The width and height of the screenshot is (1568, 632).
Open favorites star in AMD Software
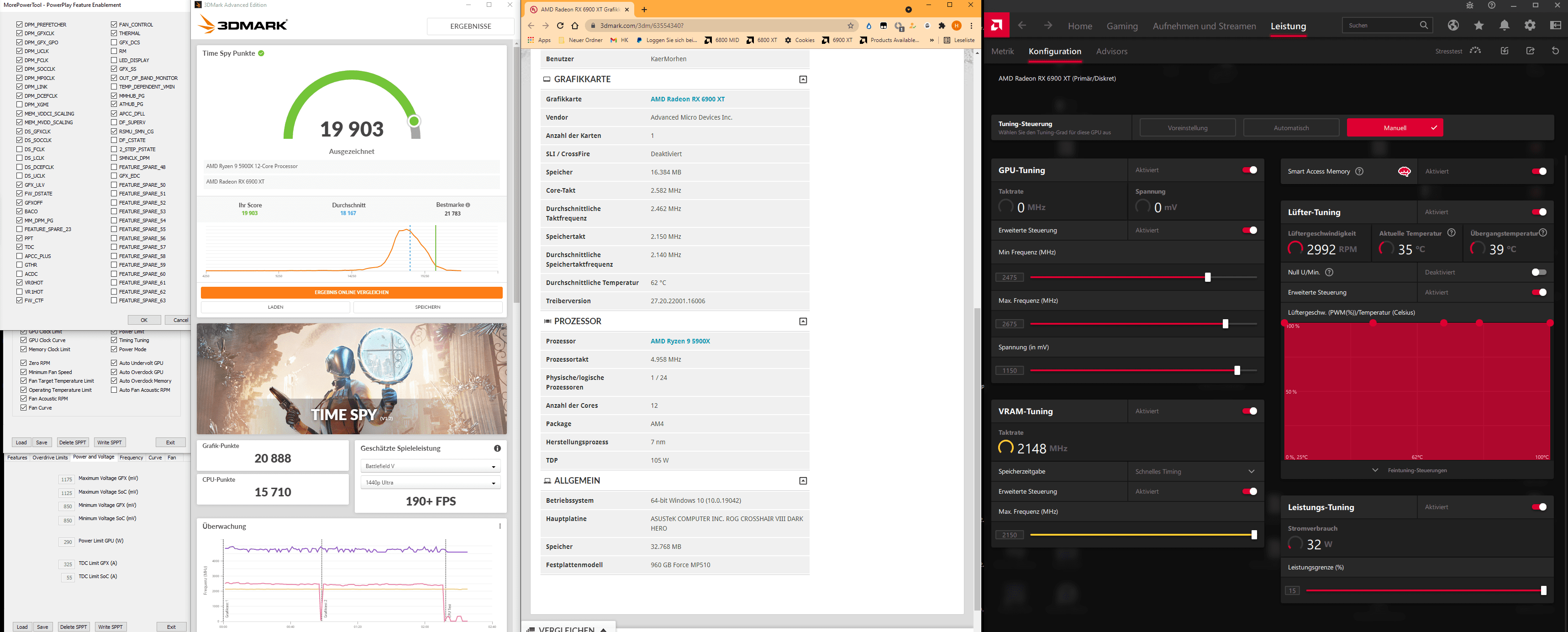click(x=1479, y=25)
